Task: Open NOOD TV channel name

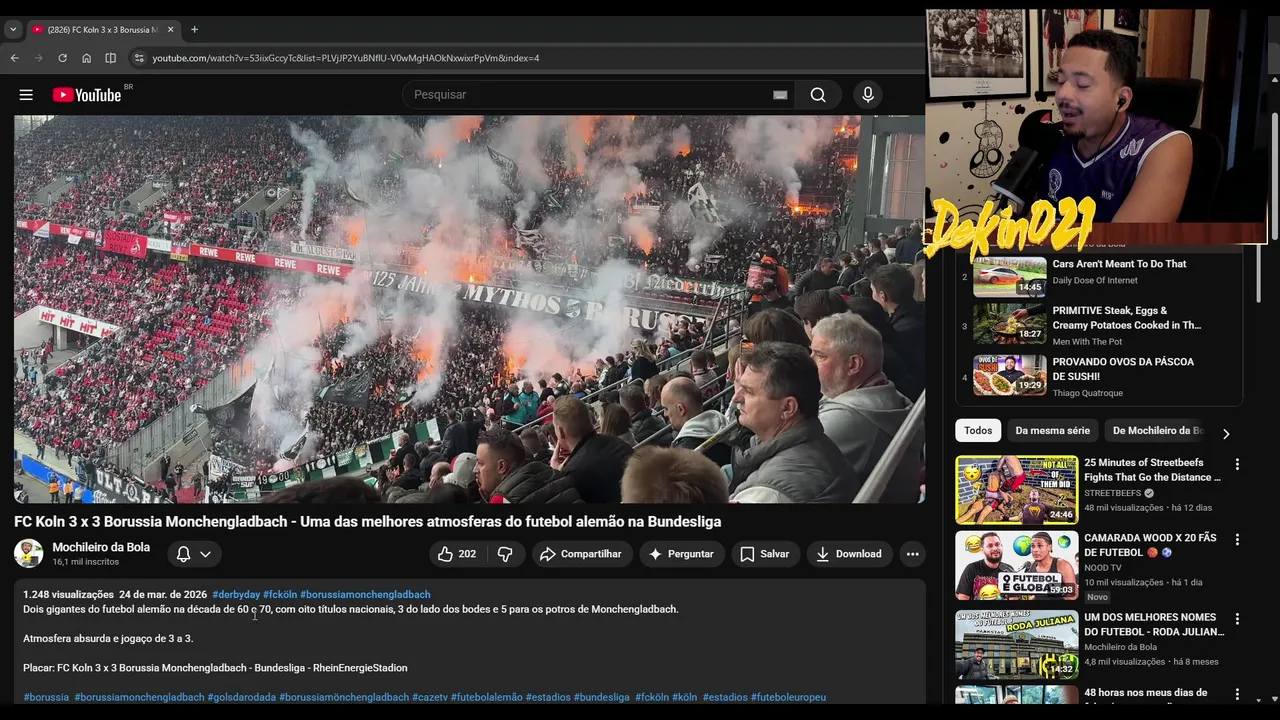Action: point(1102,568)
